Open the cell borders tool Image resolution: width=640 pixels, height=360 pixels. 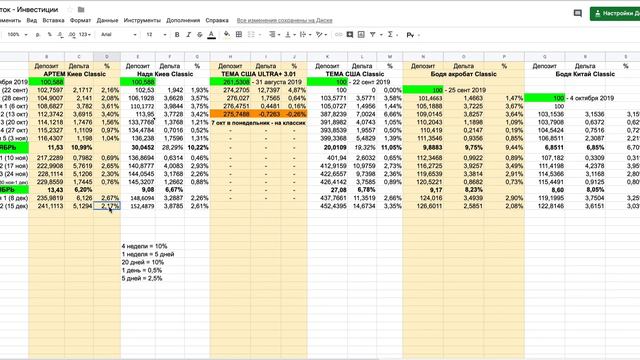pos(239,35)
